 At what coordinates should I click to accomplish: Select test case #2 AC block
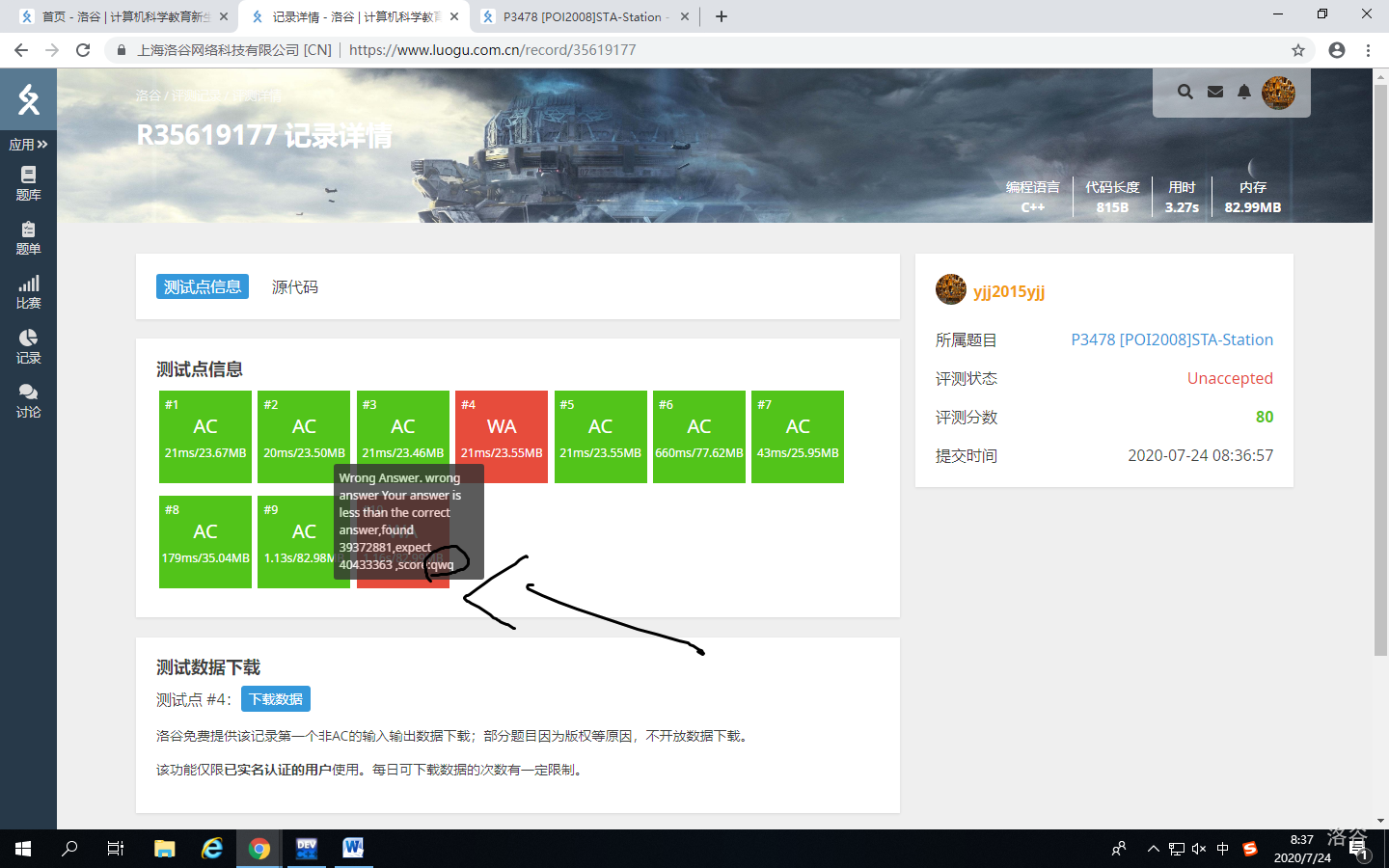coord(304,437)
